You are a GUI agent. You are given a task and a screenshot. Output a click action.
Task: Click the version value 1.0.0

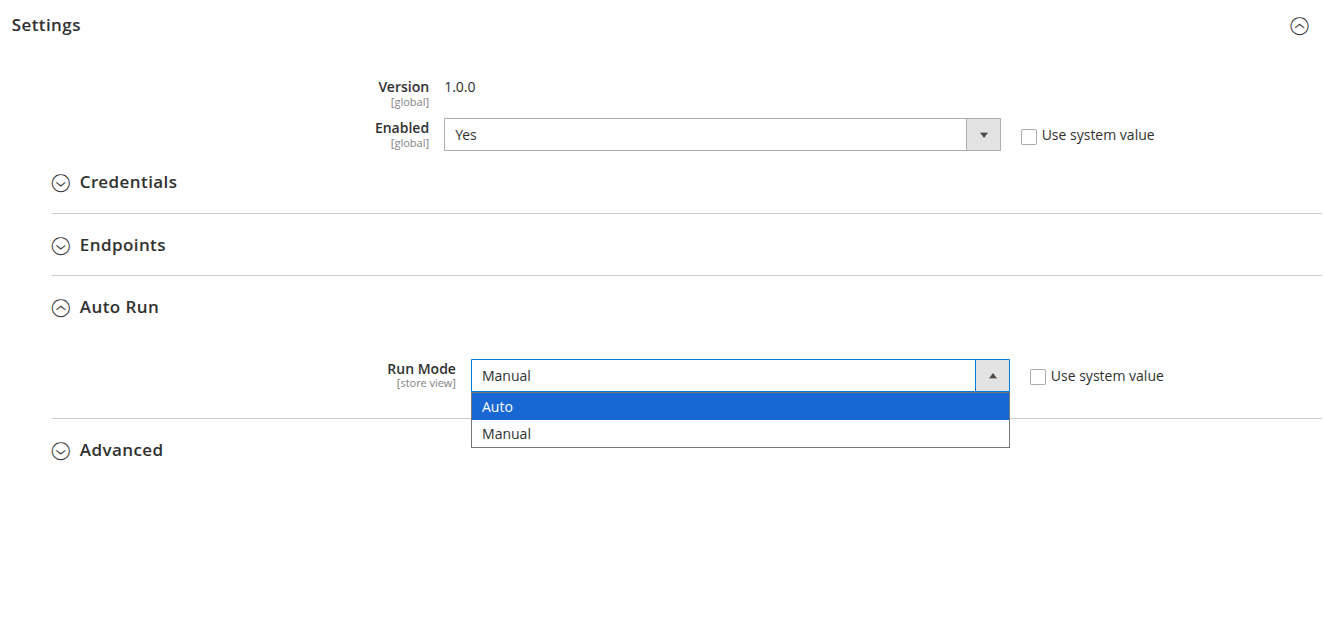pyautogui.click(x=460, y=87)
